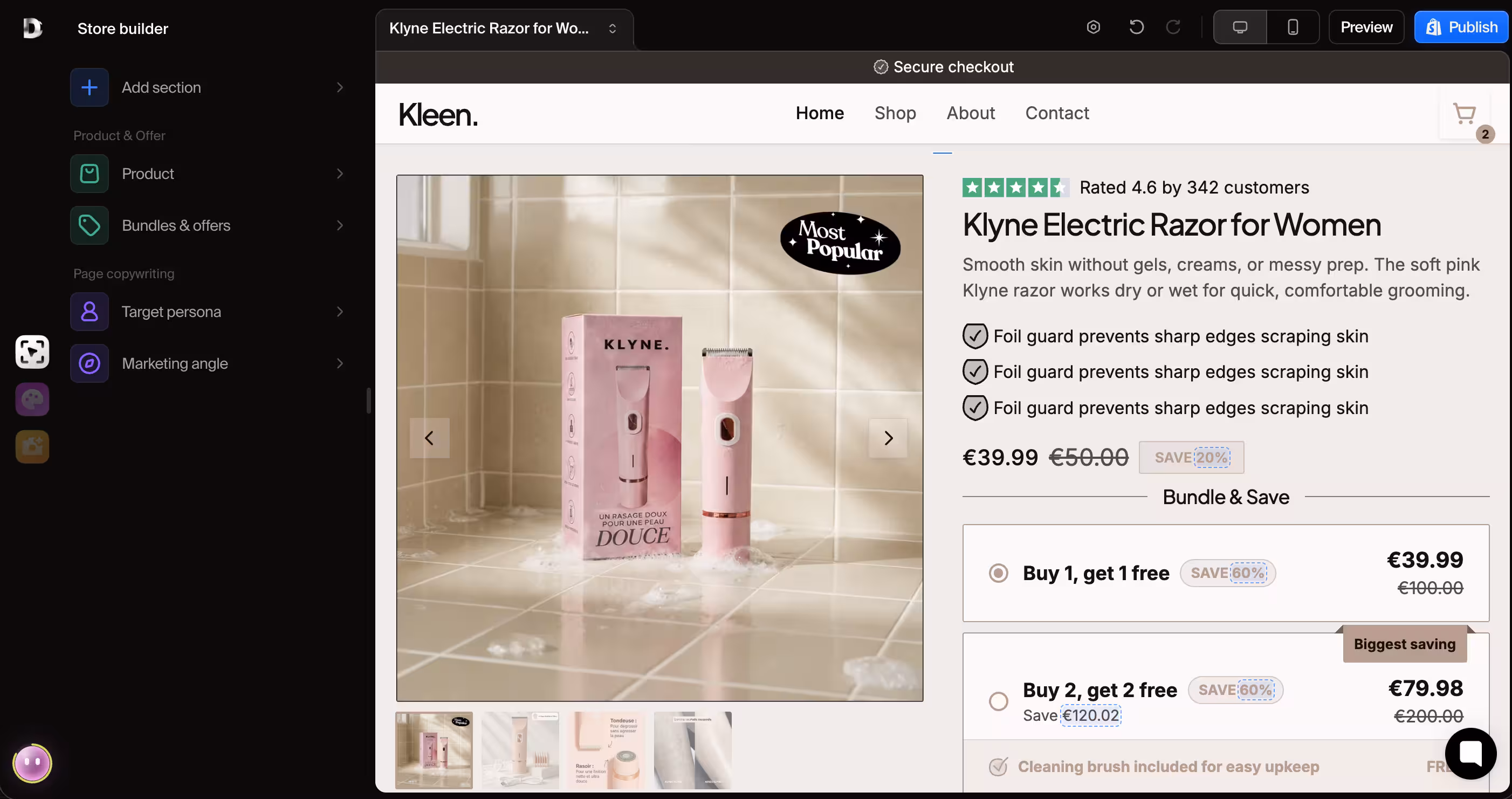Click the previous image arrow on gallery

(430, 438)
